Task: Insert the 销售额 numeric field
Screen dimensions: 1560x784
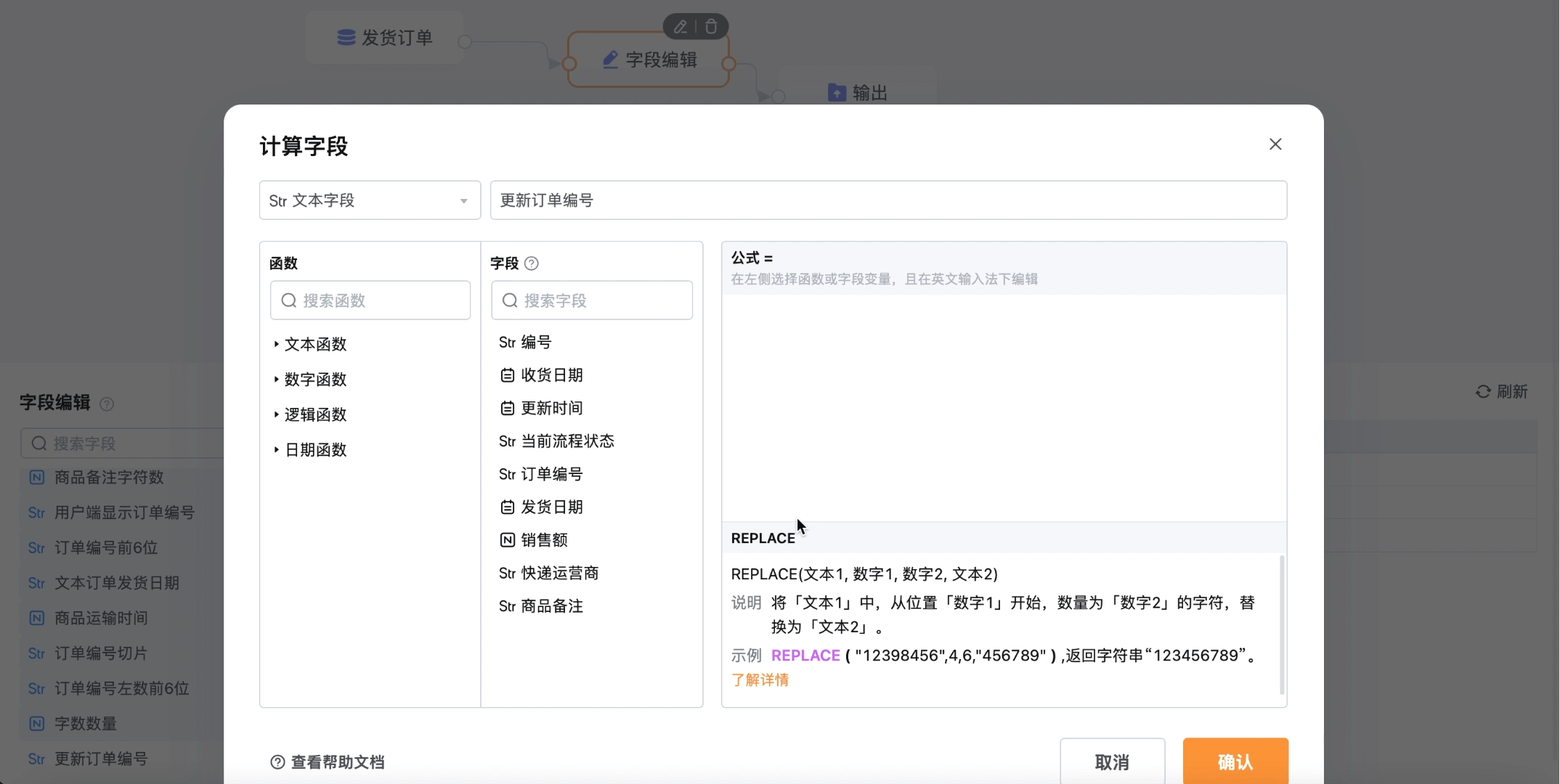Action: point(534,540)
